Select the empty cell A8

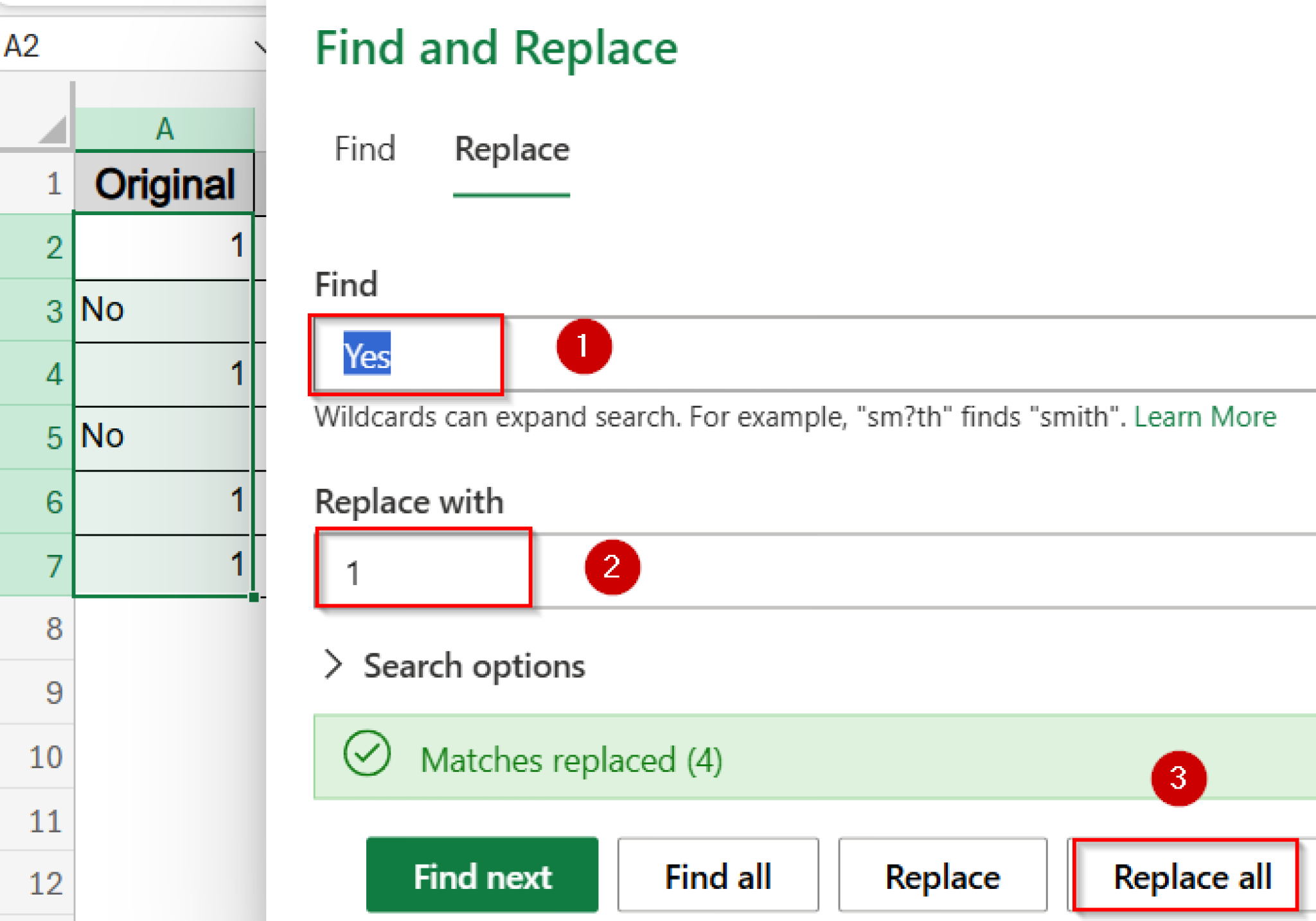[164, 628]
